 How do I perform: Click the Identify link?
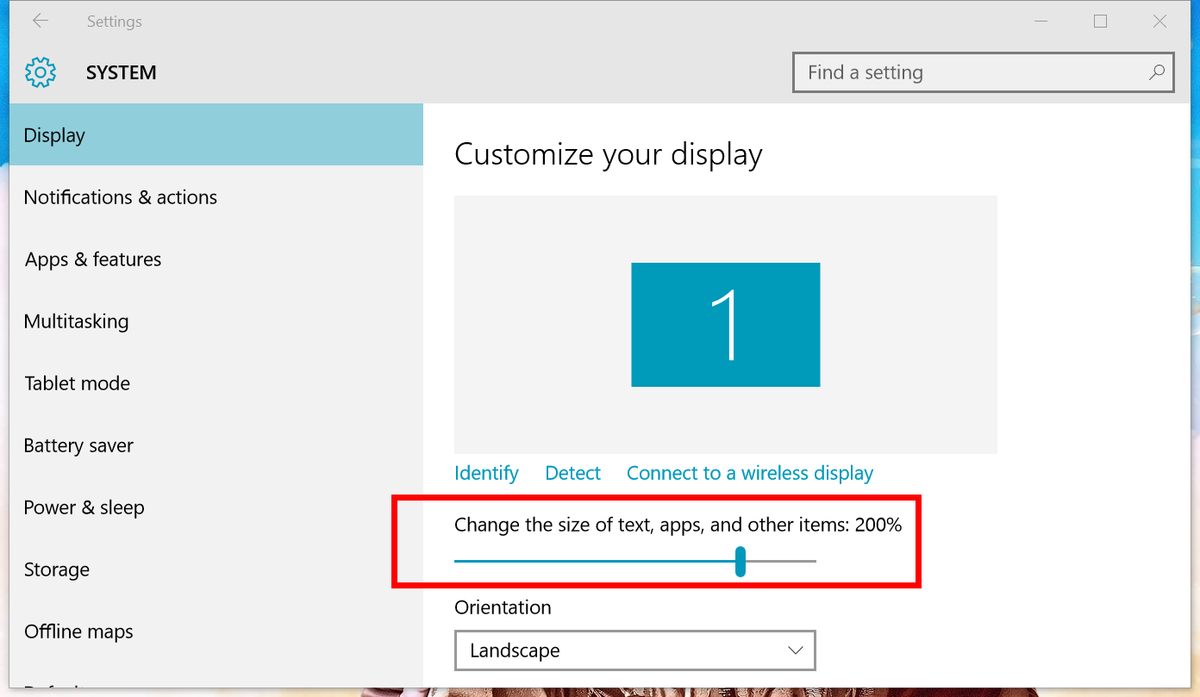click(x=486, y=472)
